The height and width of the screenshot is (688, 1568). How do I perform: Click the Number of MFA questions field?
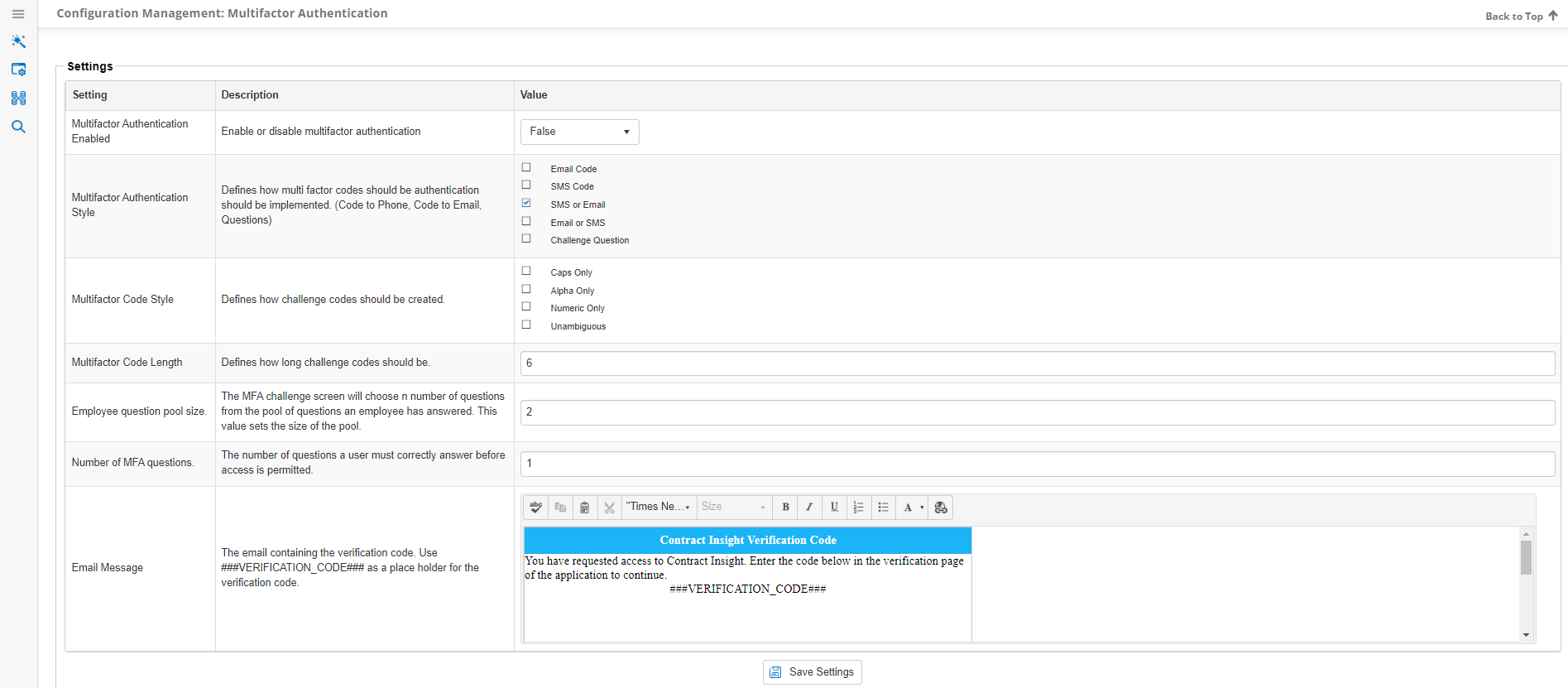pyautogui.click(x=1037, y=464)
